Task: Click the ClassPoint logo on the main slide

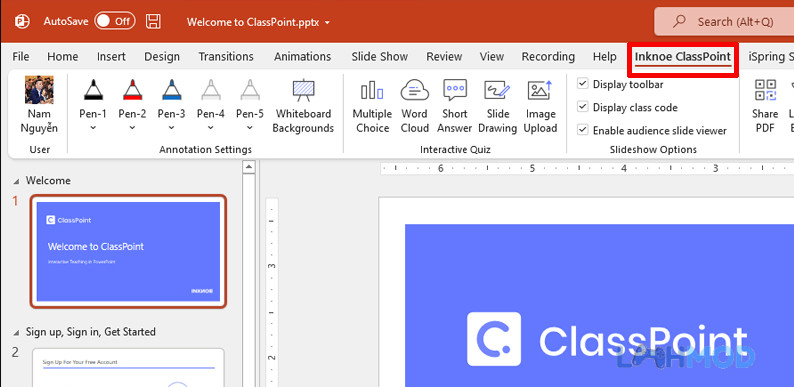Action: [494, 339]
